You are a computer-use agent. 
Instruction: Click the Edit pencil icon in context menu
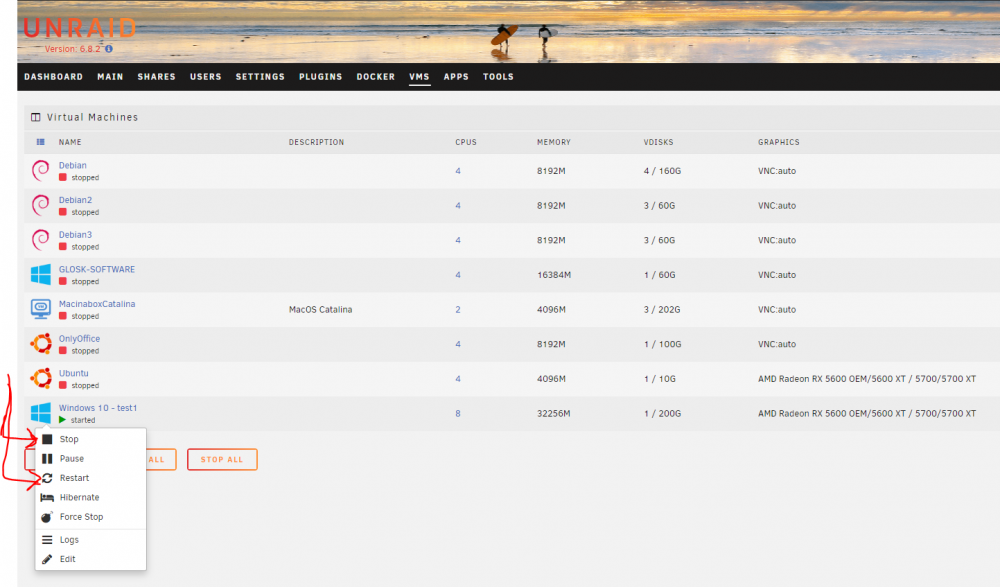47,560
